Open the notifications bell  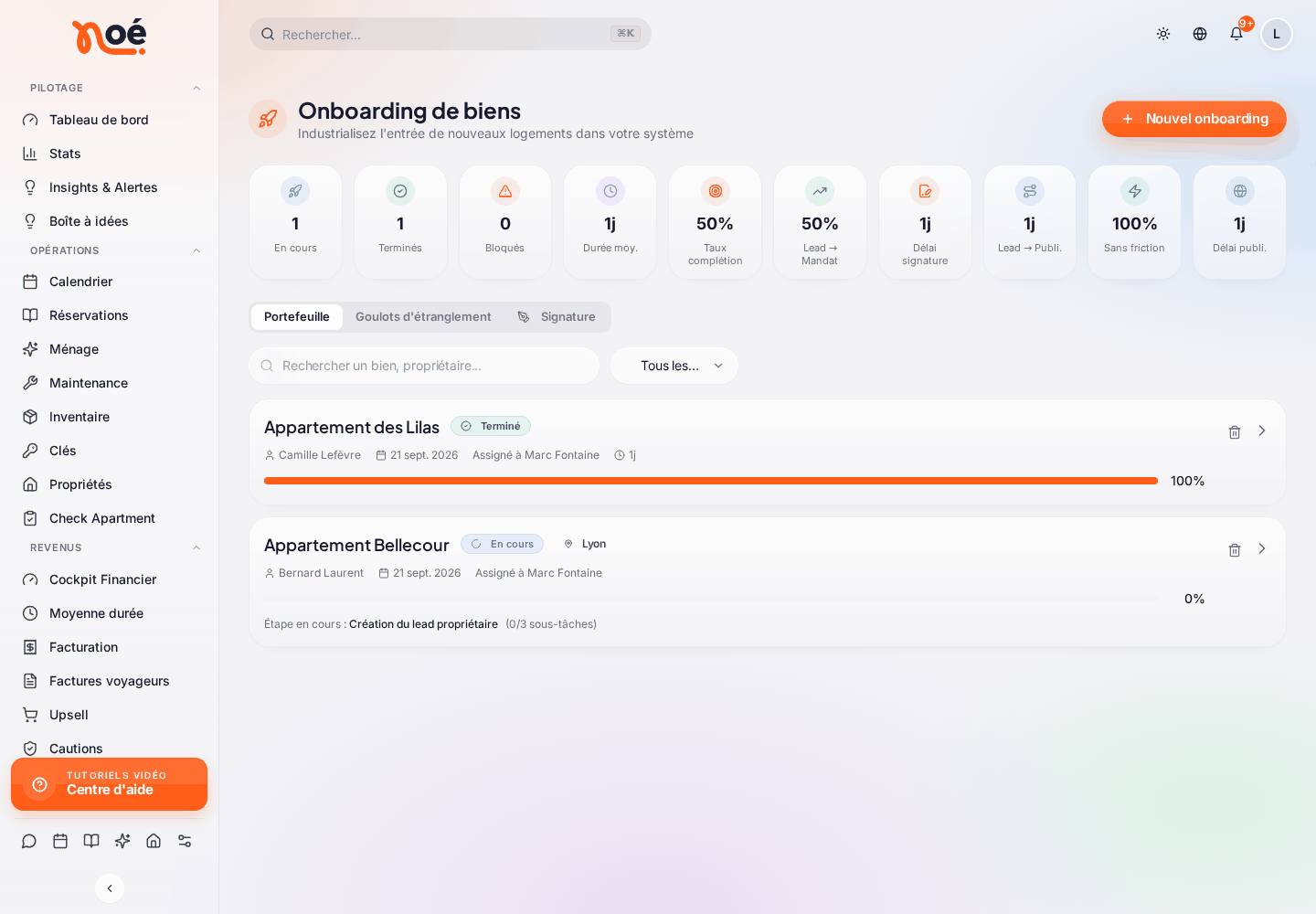pyautogui.click(x=1236, y=34)
